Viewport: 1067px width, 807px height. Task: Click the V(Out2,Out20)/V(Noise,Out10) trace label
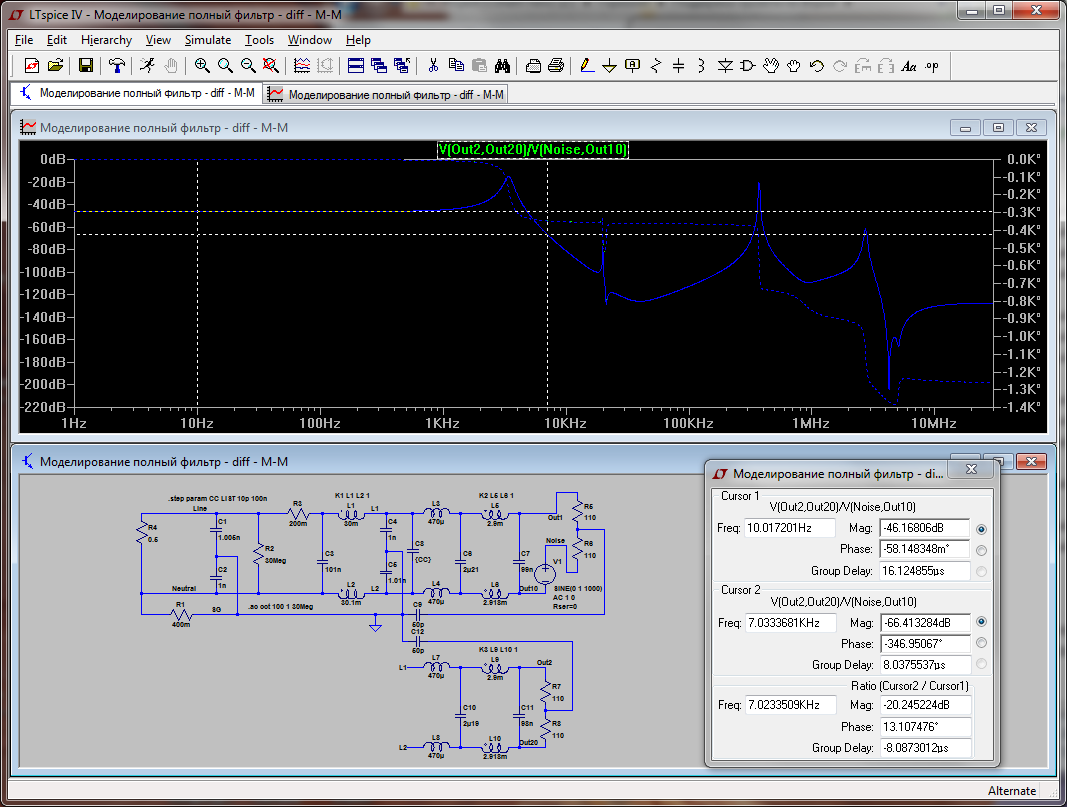click(532, 149)
